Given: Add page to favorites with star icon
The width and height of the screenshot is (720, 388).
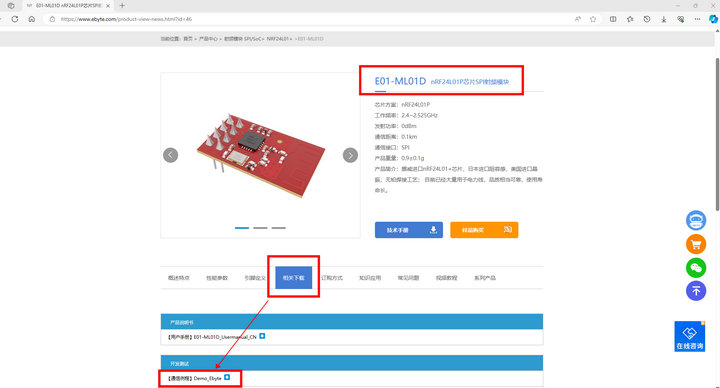Looking at the screenshot, I should click(593, 19).
